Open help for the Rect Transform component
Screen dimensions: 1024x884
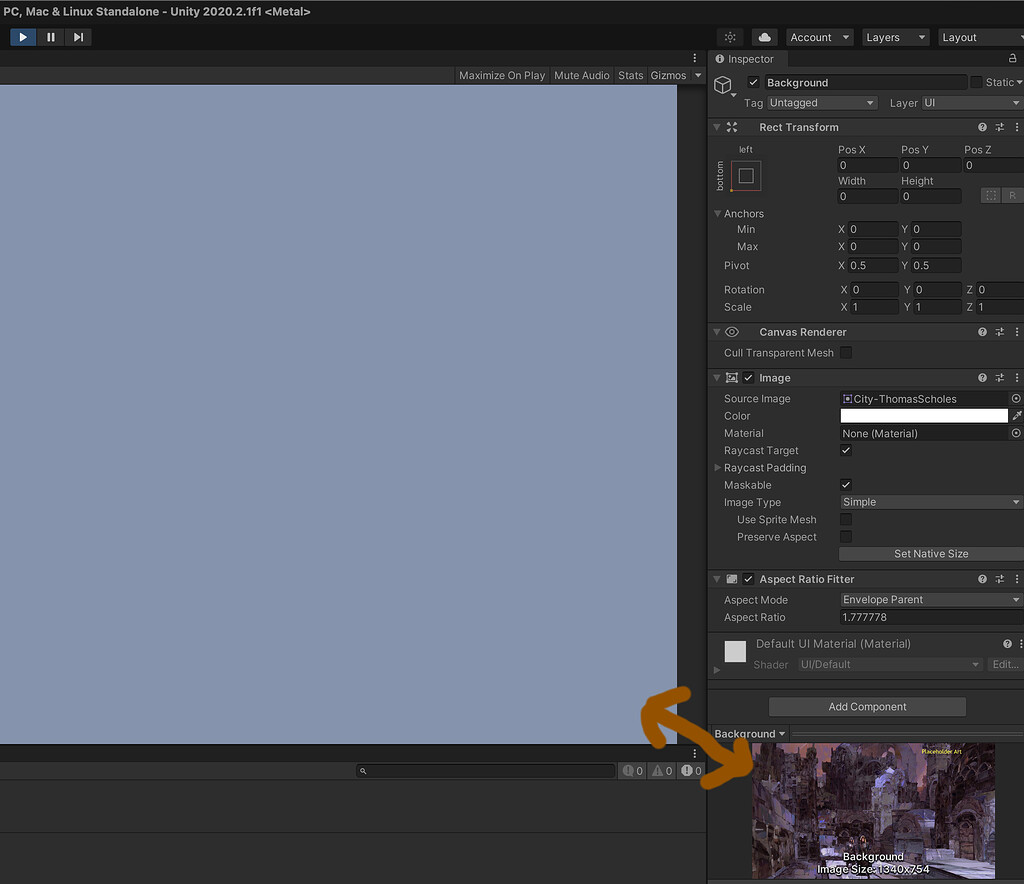(x=981, y=127)
